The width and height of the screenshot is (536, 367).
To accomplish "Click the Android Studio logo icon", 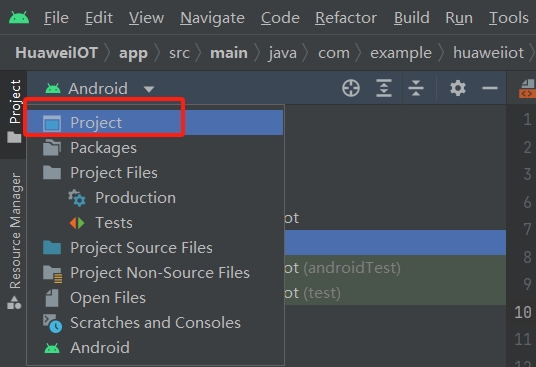I will (19, 17).
